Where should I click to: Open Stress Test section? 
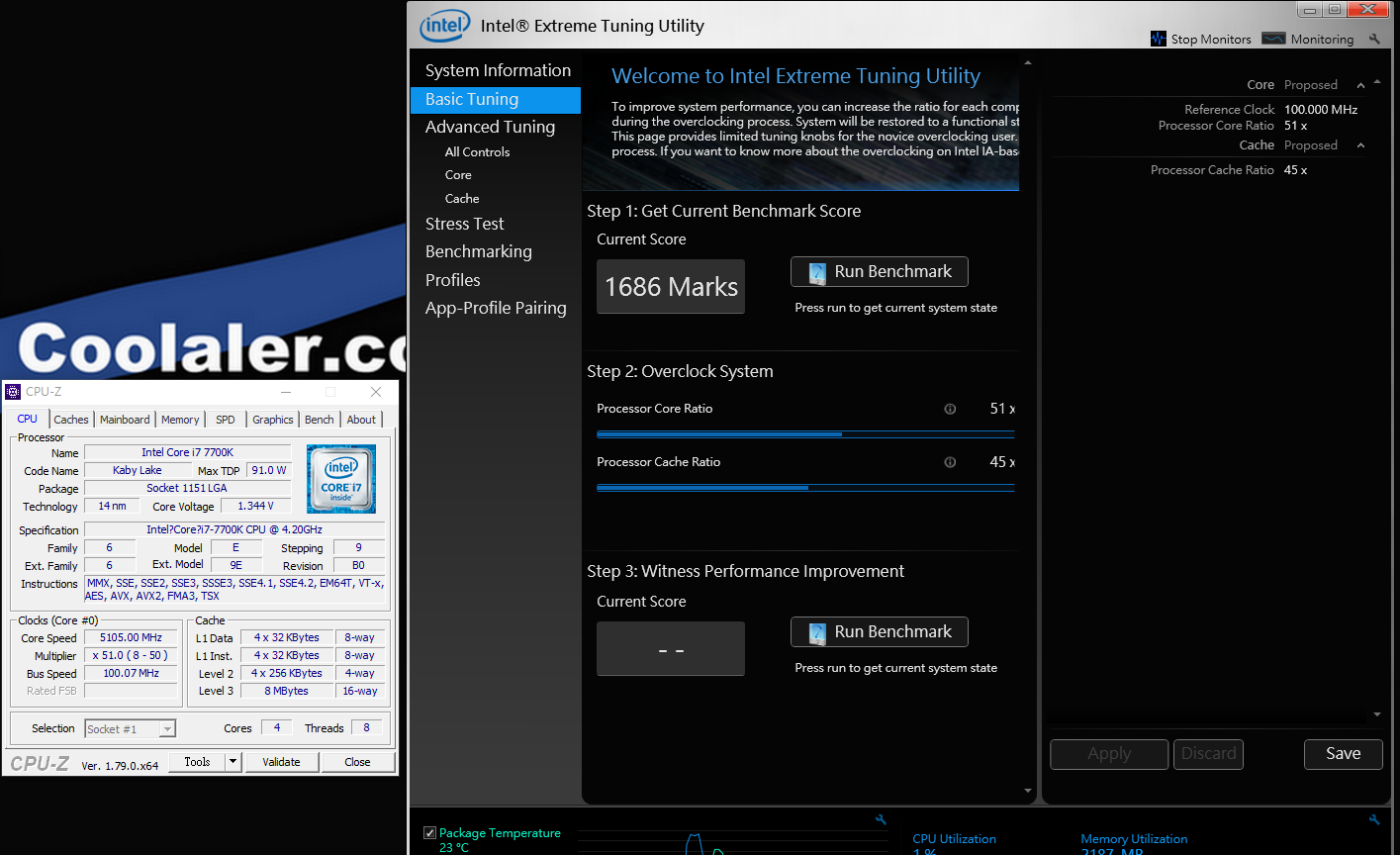coord(464,224)
